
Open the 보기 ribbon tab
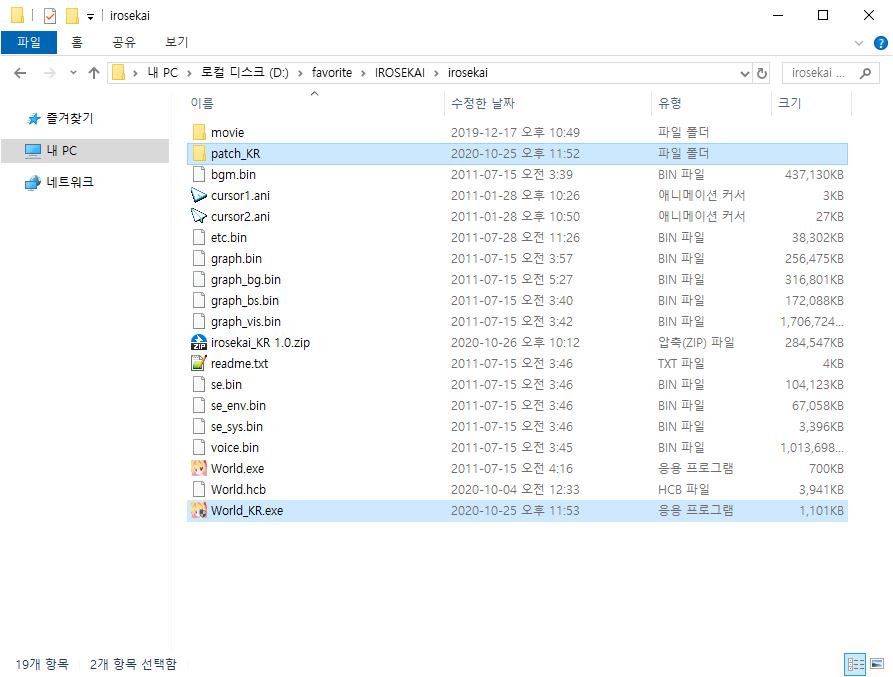(177, 42)
